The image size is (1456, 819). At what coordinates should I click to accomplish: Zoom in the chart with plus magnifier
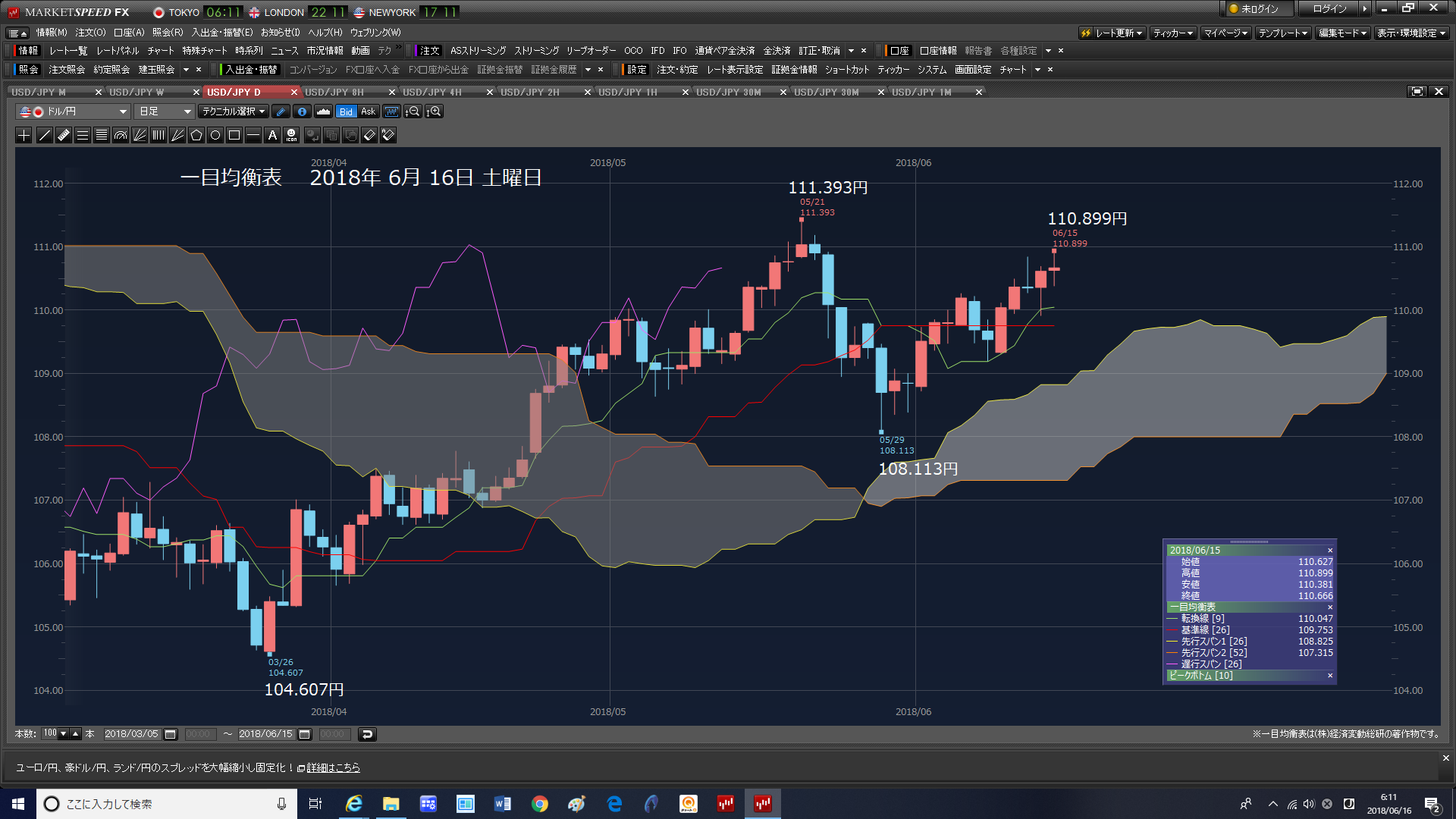click(434, 111)
